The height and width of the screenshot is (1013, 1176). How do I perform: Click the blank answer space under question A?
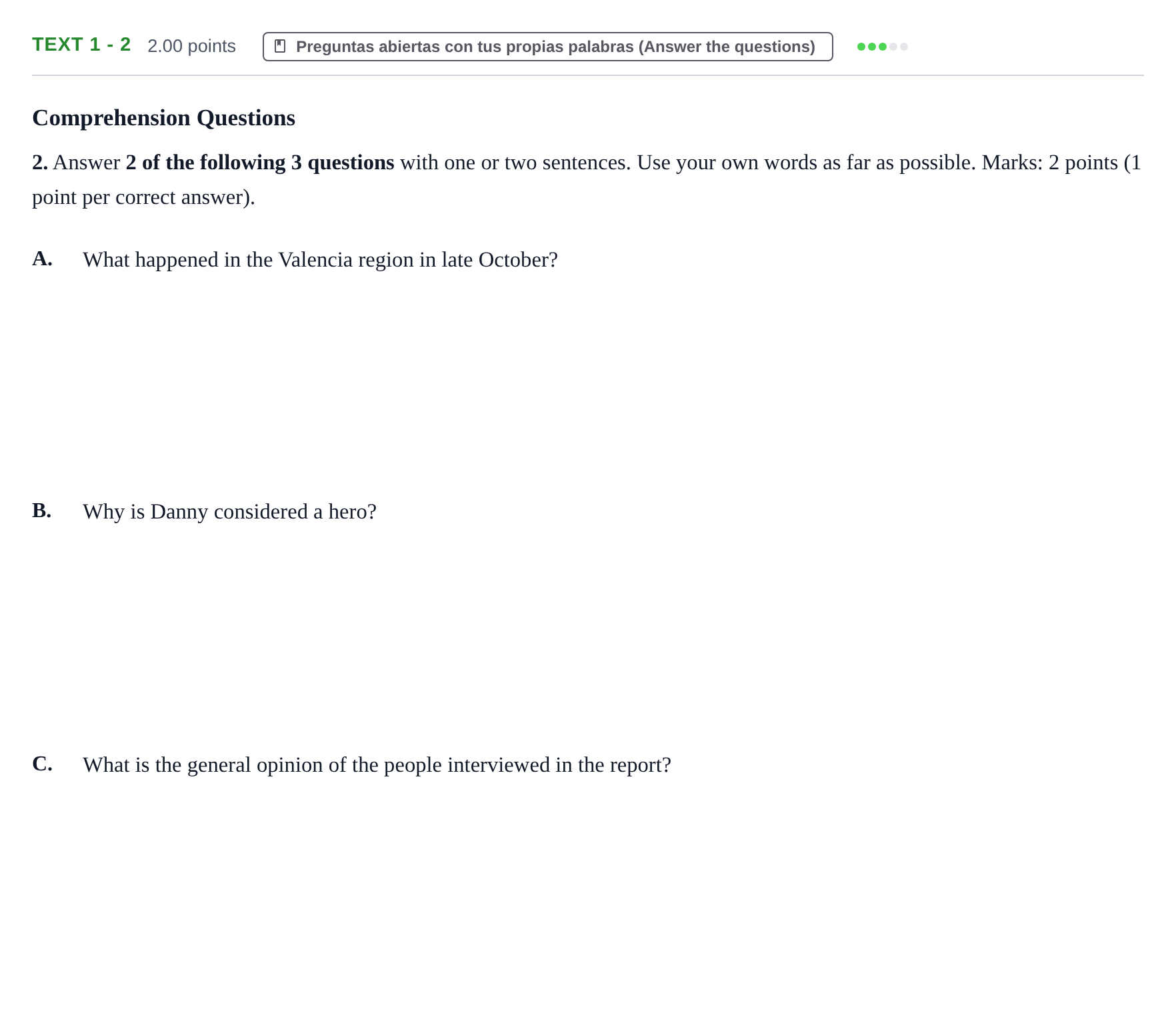click(x=588, y=380)
